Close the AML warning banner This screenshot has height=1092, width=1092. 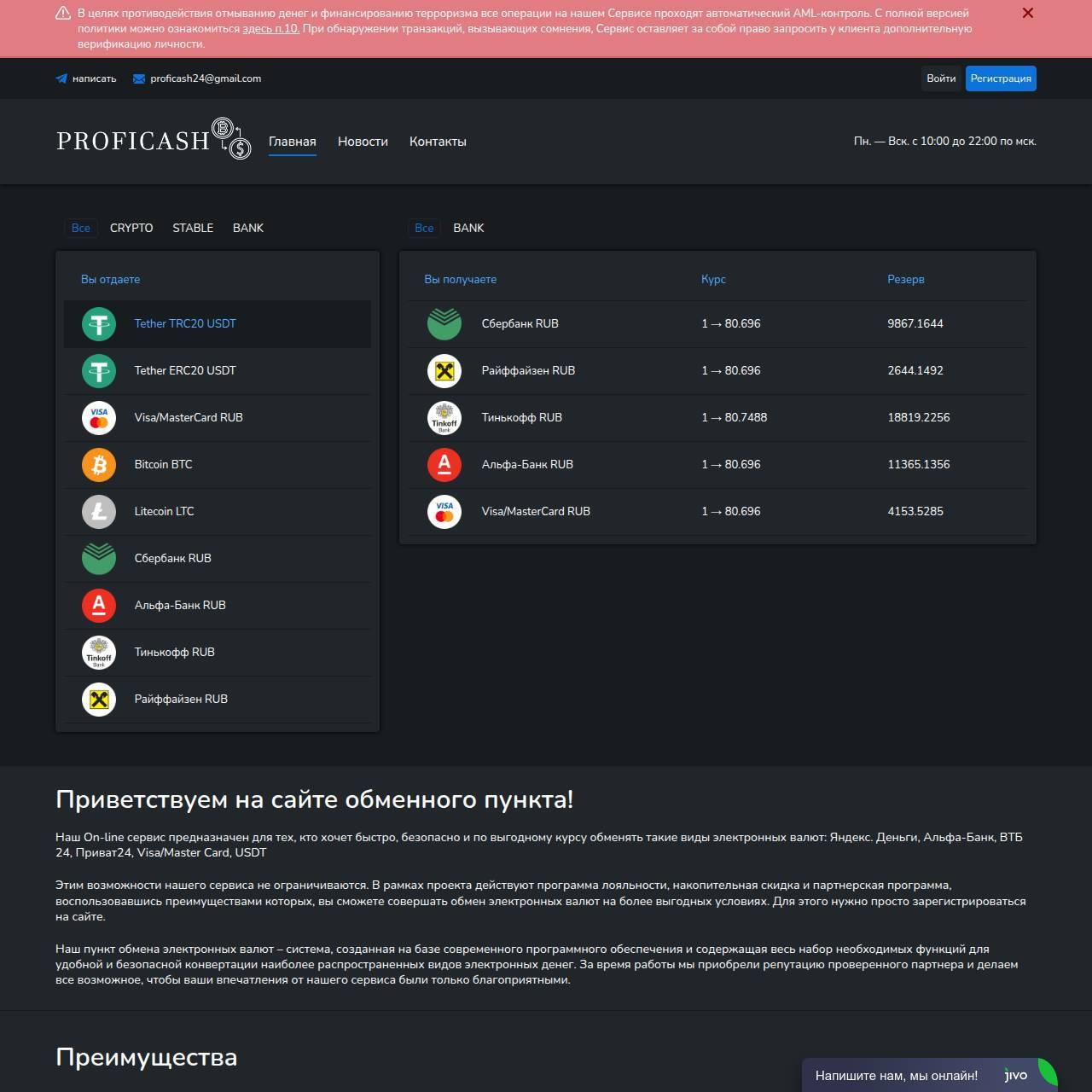(1028, 14)
